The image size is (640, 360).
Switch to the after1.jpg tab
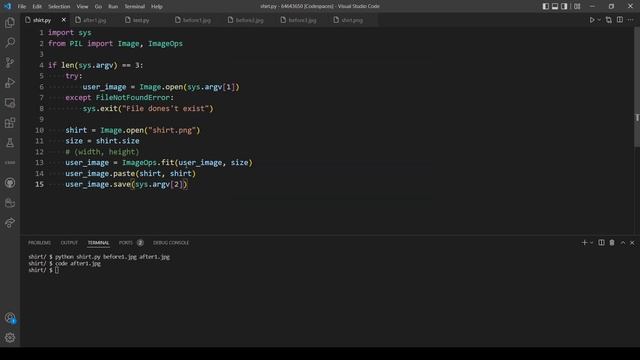point(94,20)
